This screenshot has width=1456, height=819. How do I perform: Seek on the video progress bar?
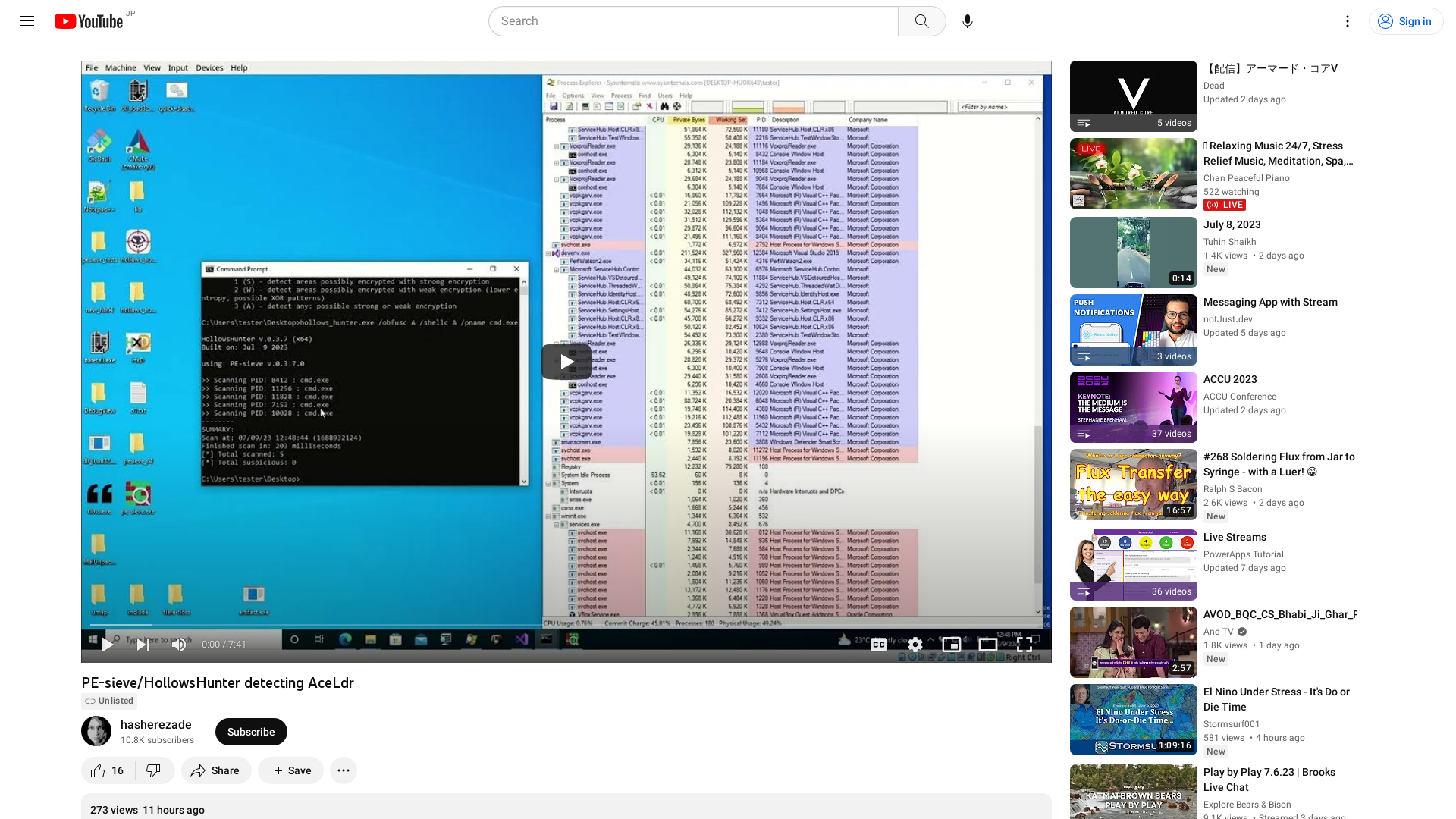coord(566,626)
